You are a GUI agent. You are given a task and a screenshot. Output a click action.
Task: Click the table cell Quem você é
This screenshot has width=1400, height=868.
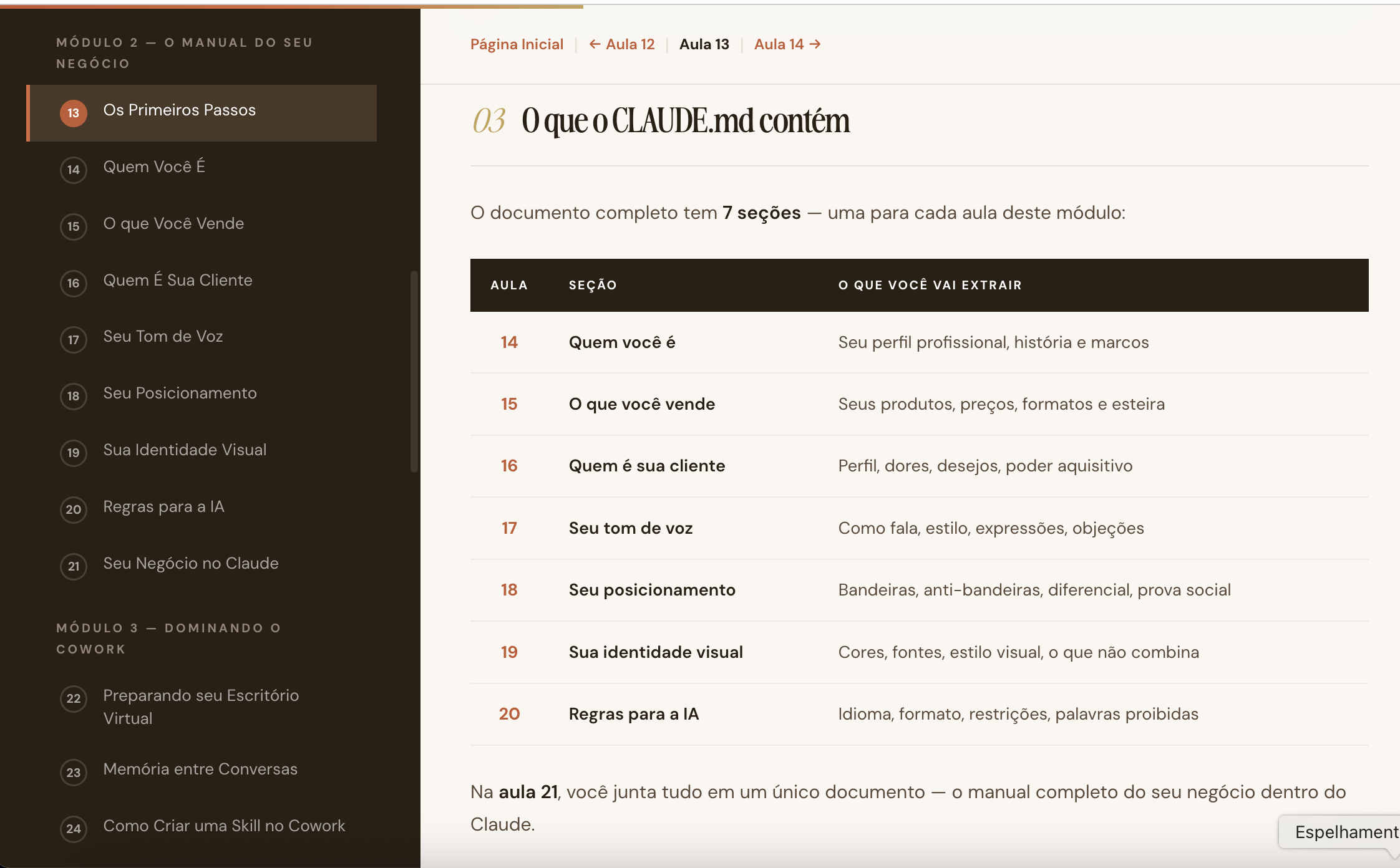[622, 342]
